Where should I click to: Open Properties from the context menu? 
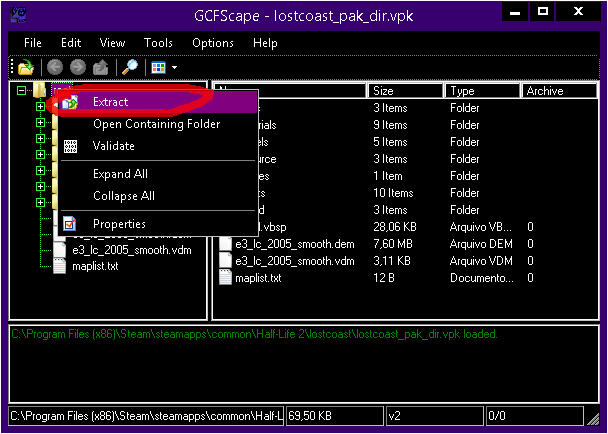158,224
